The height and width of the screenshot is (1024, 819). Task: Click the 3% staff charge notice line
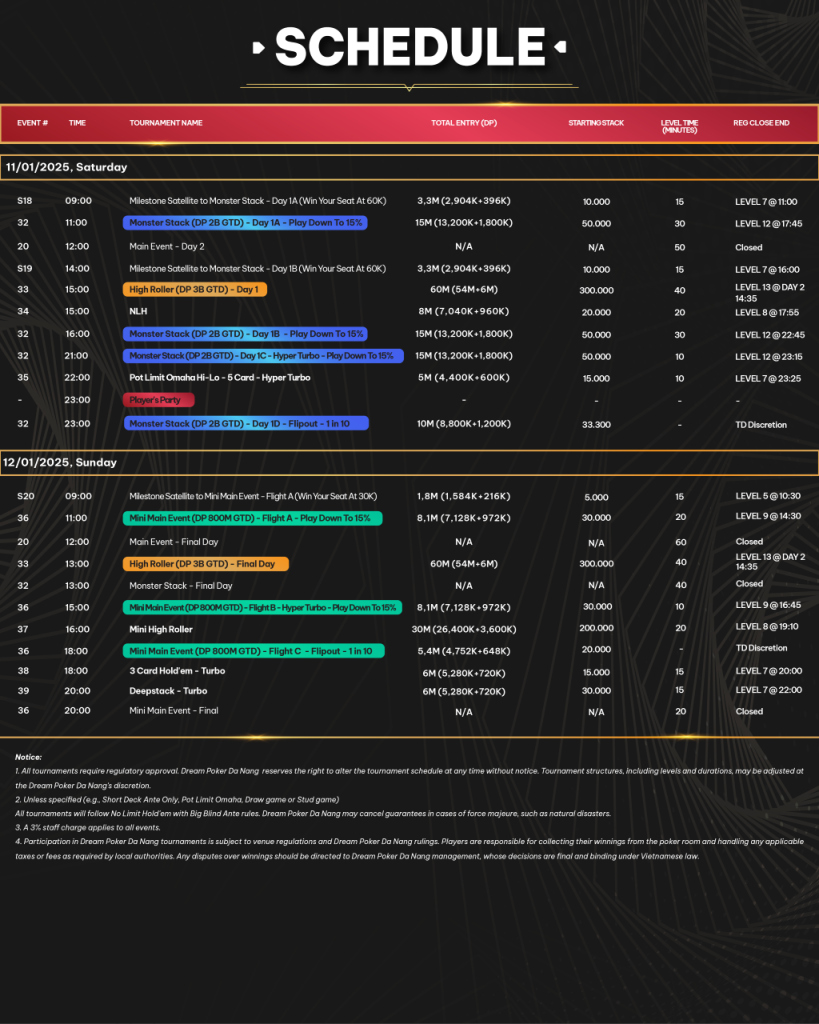(88, 827)
